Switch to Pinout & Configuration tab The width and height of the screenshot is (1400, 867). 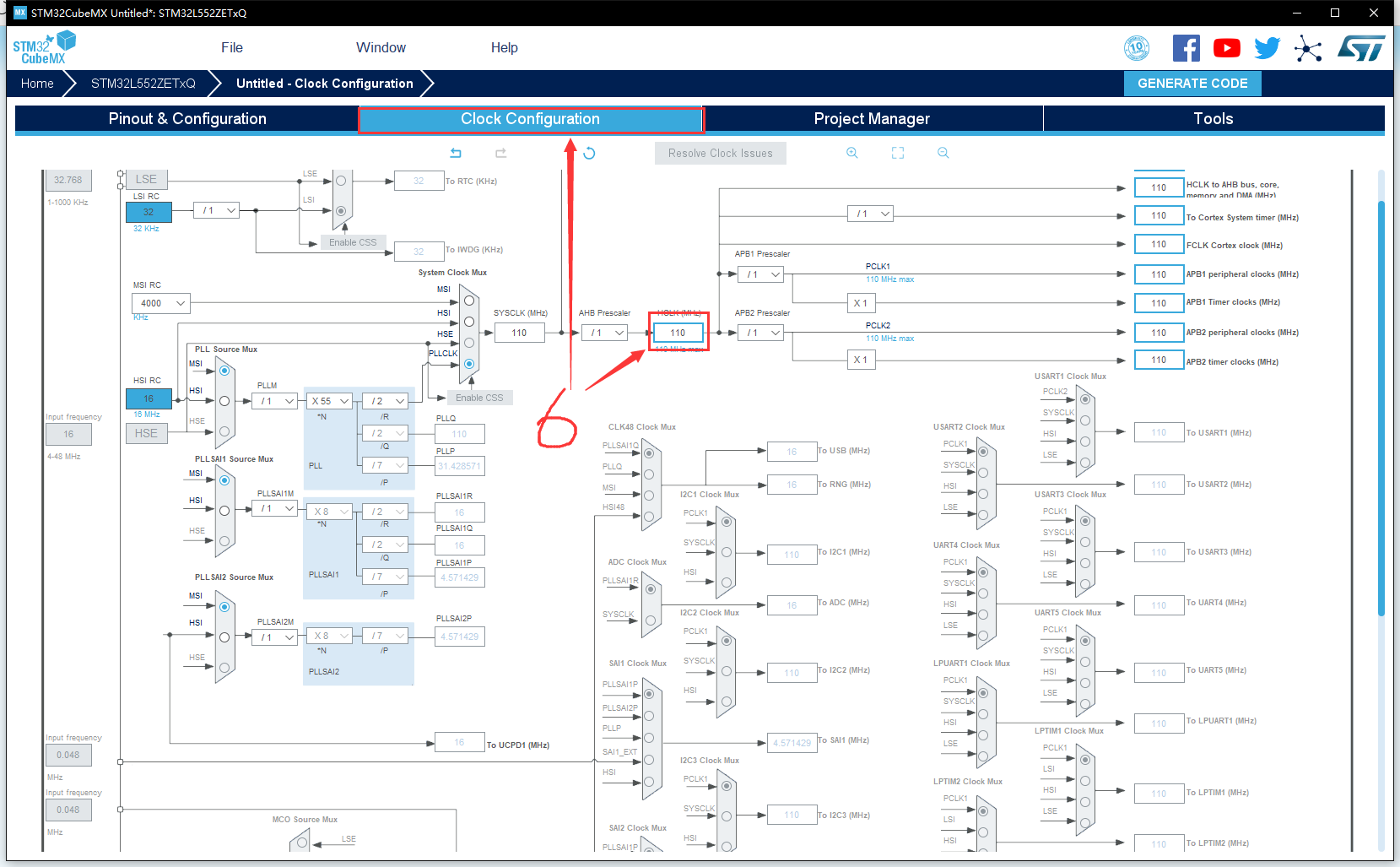187,119
